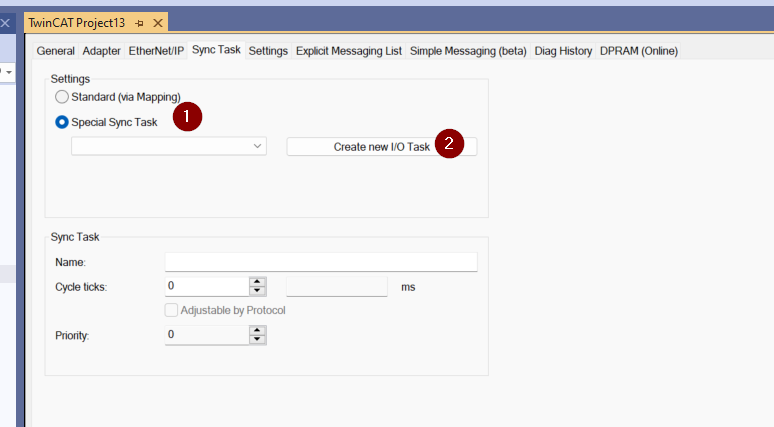Click into the Sync Task Name field
This screenshot has height=427, width=774.
[x=321, y=262]
